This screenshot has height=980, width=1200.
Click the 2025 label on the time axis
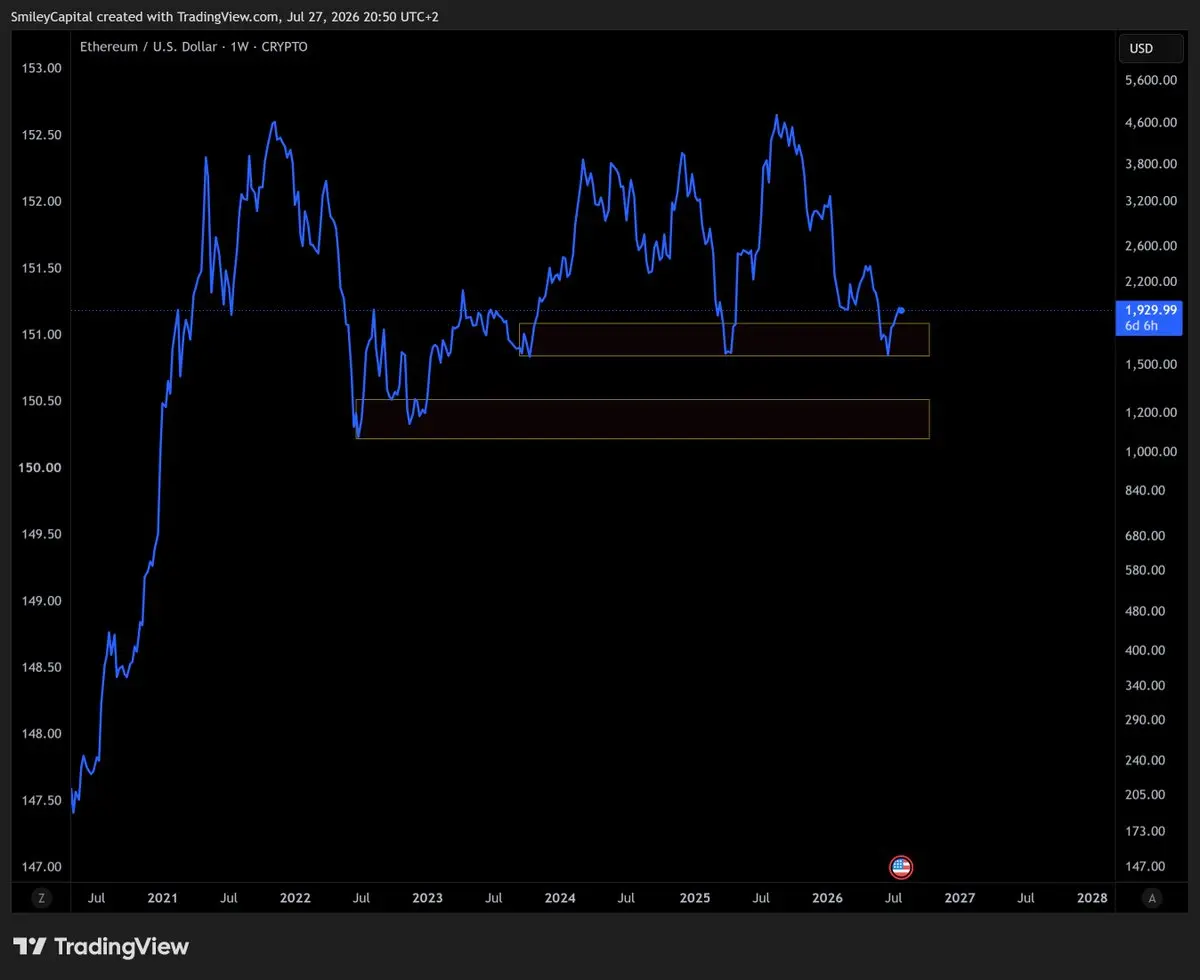click(694, 898)
